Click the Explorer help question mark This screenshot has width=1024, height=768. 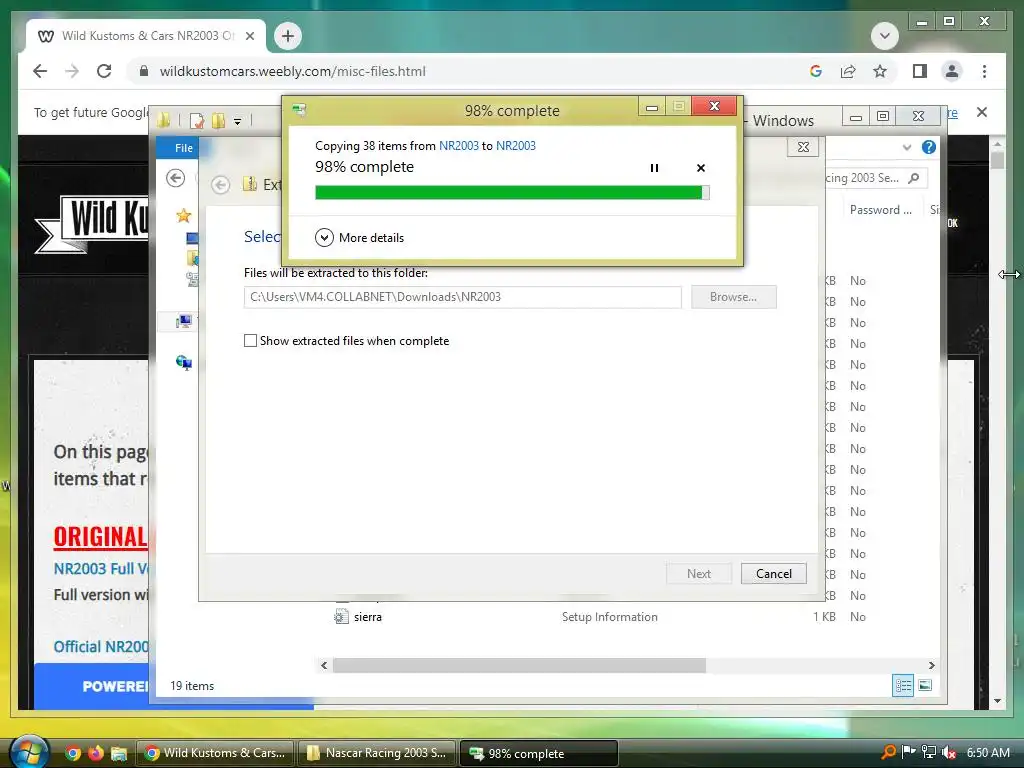pos(928,147)
